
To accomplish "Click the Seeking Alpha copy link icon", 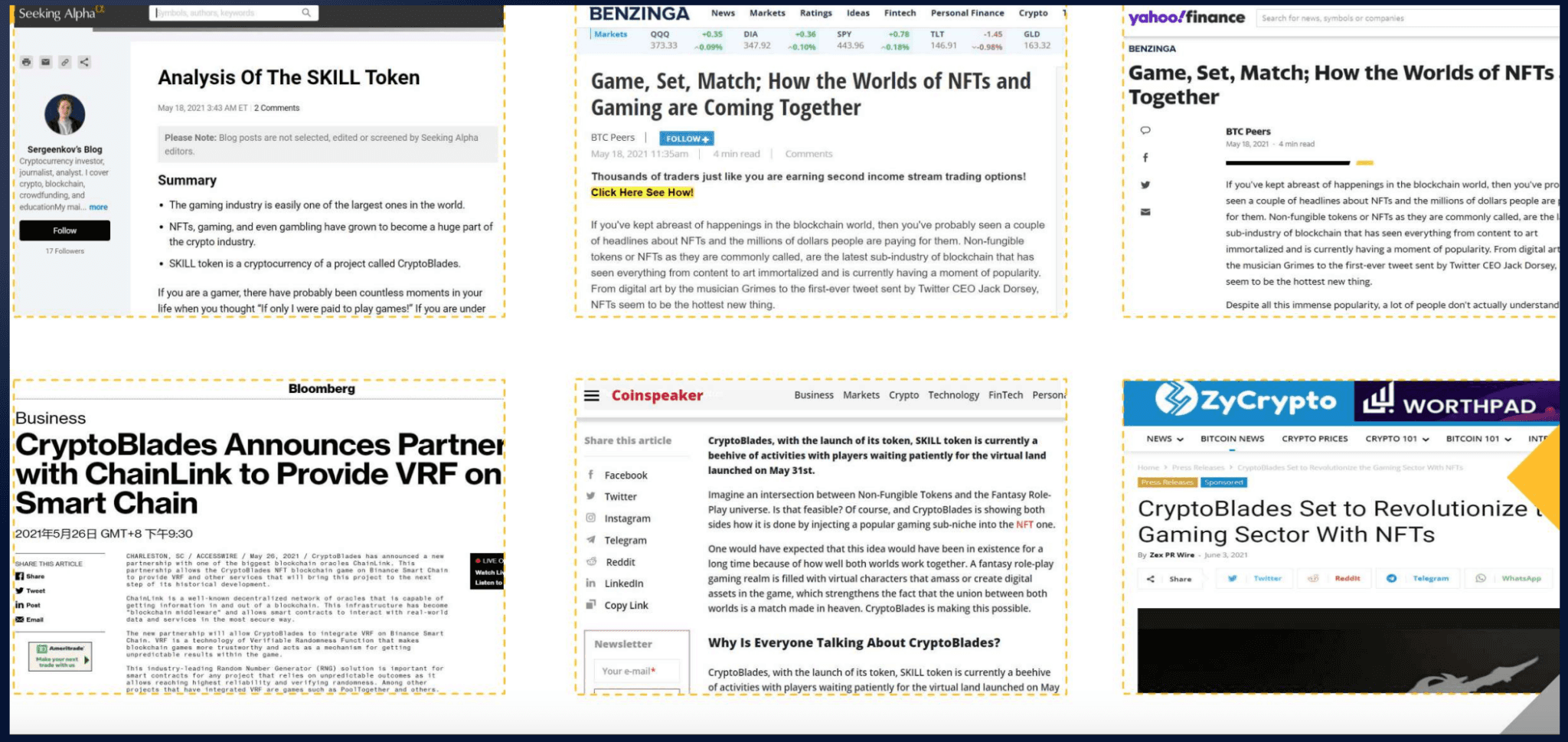I will click(65, 62).
